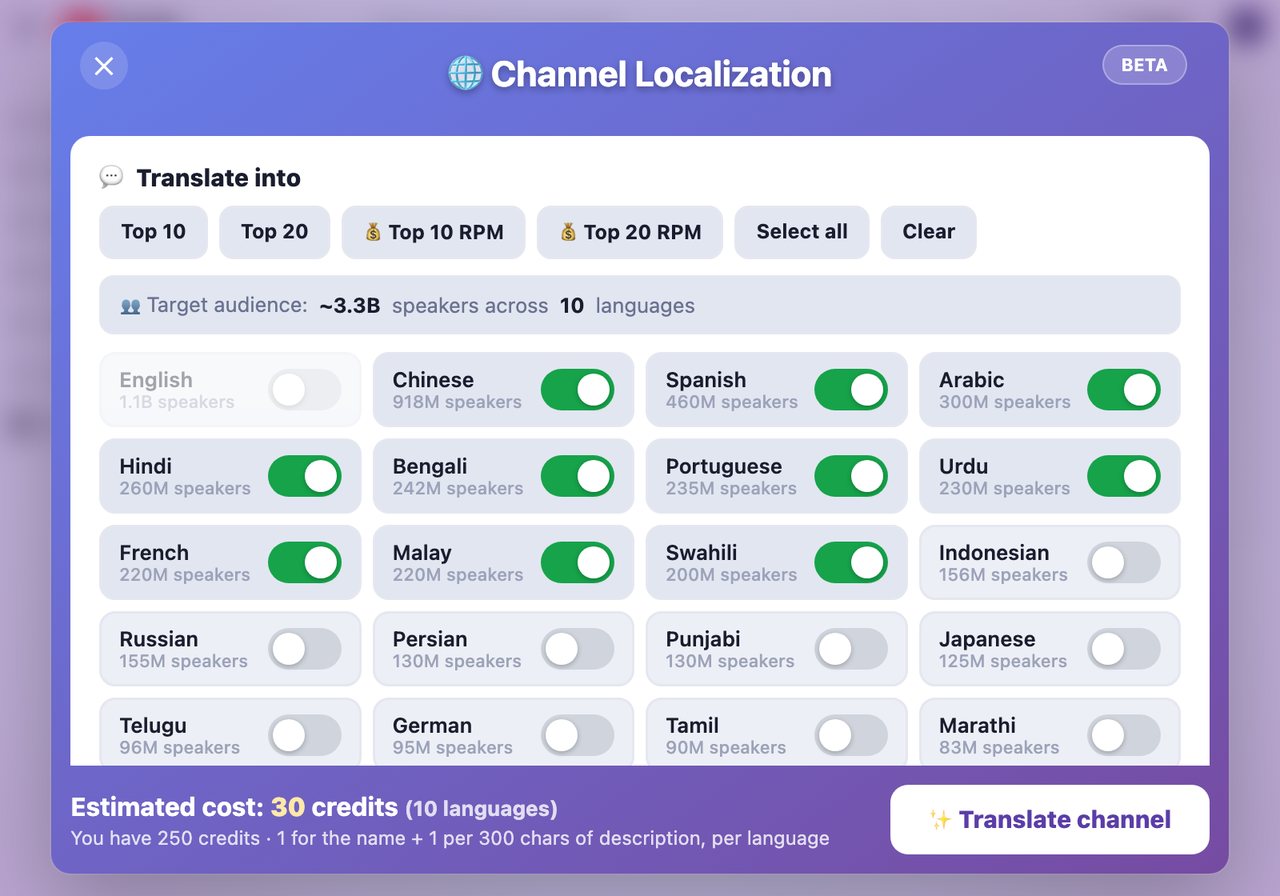Click the globe icon in title
This screenshot has width=1280, height=896.
(x=465, y=74)
